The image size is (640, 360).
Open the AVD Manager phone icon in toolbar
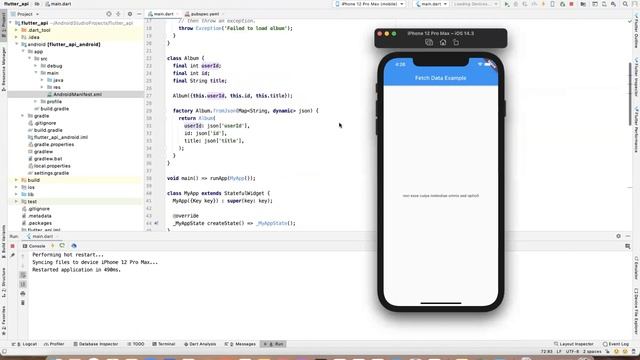point(552,4)
